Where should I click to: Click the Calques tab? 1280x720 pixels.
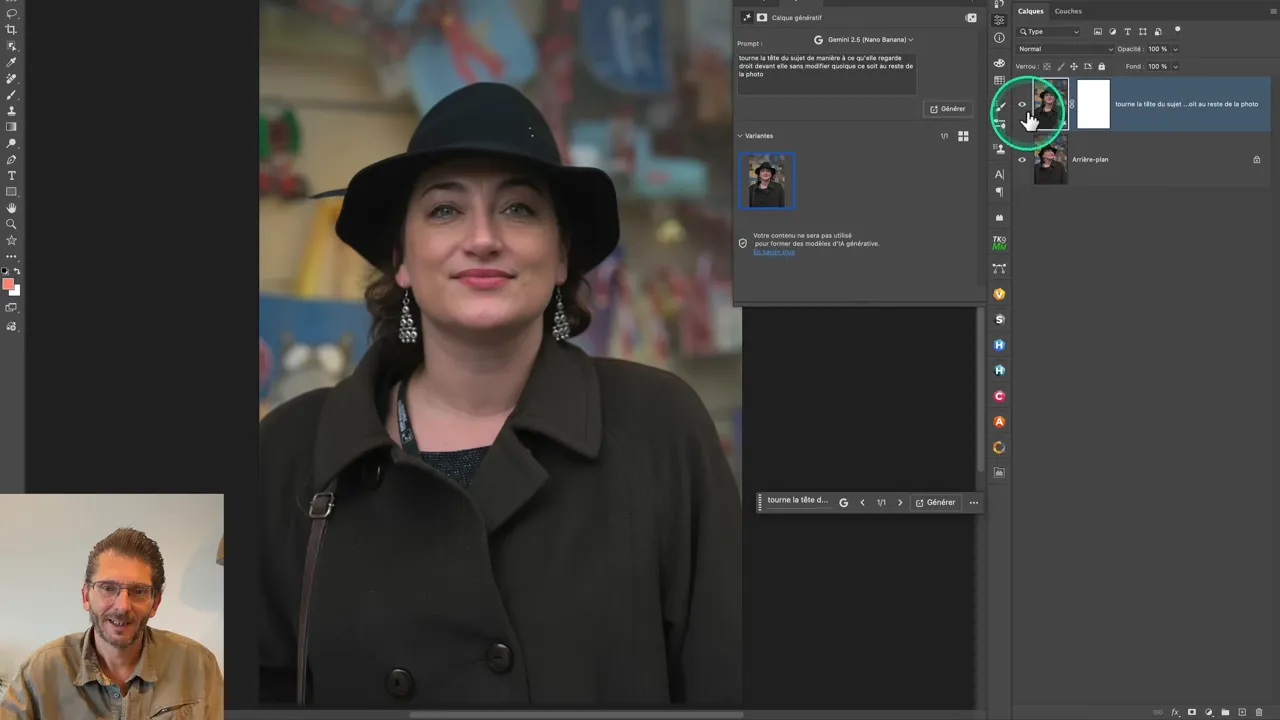pos(1030,11)
